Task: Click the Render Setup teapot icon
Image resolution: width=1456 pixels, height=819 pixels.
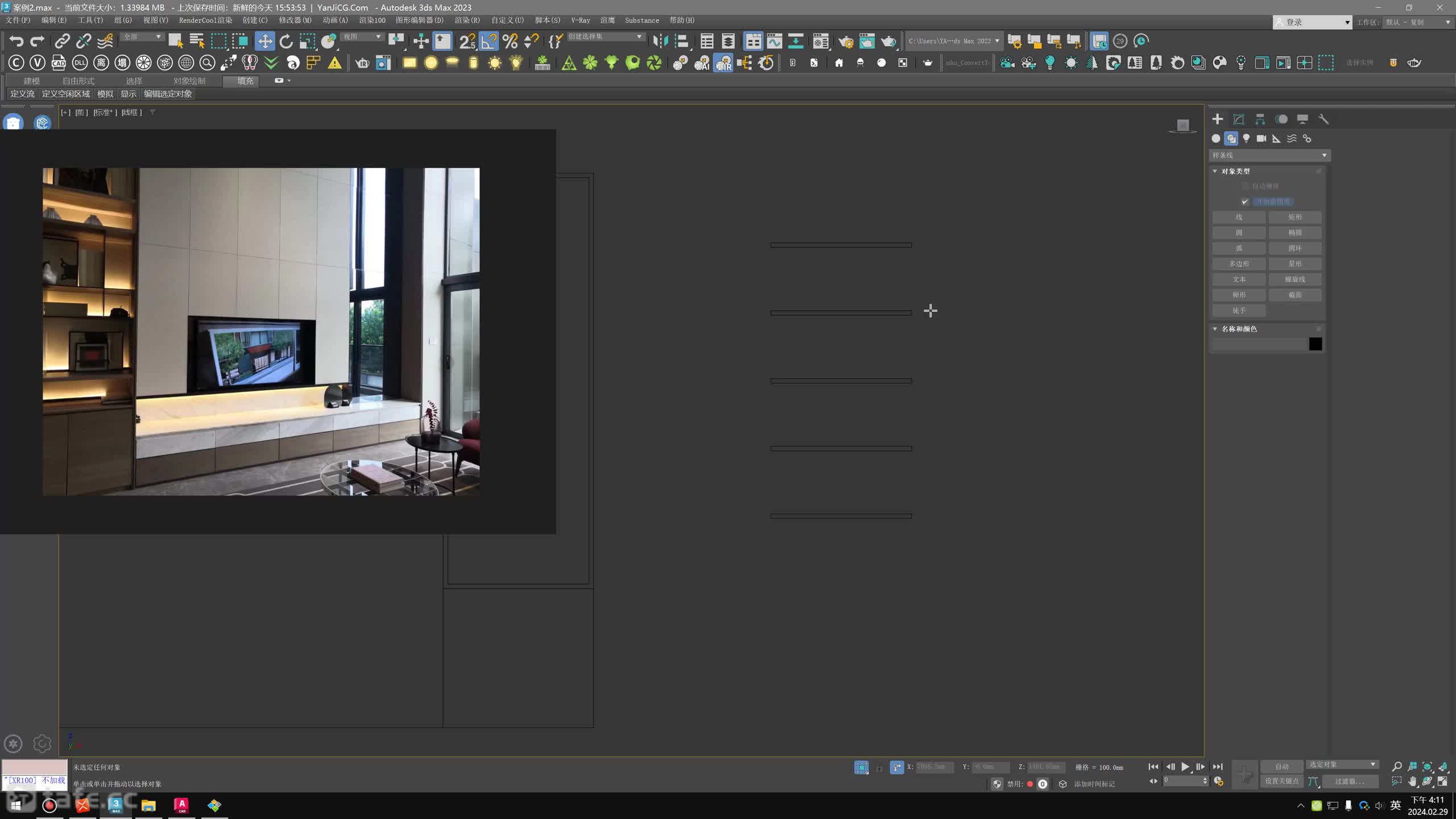Action: [x=846, y=41]
